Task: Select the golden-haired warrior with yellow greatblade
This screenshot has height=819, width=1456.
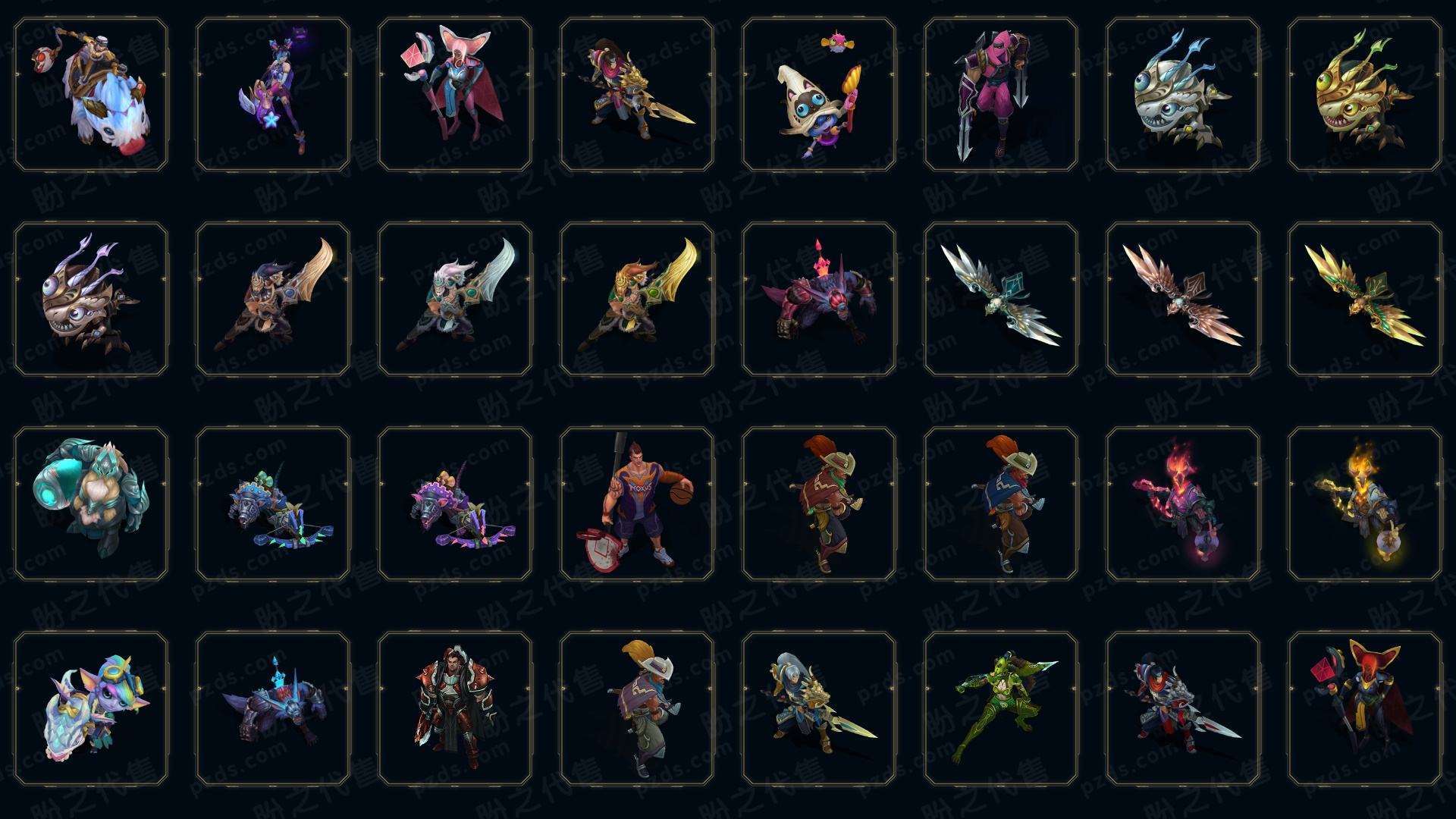Action: pyautogui.click(x=637, y=299)
